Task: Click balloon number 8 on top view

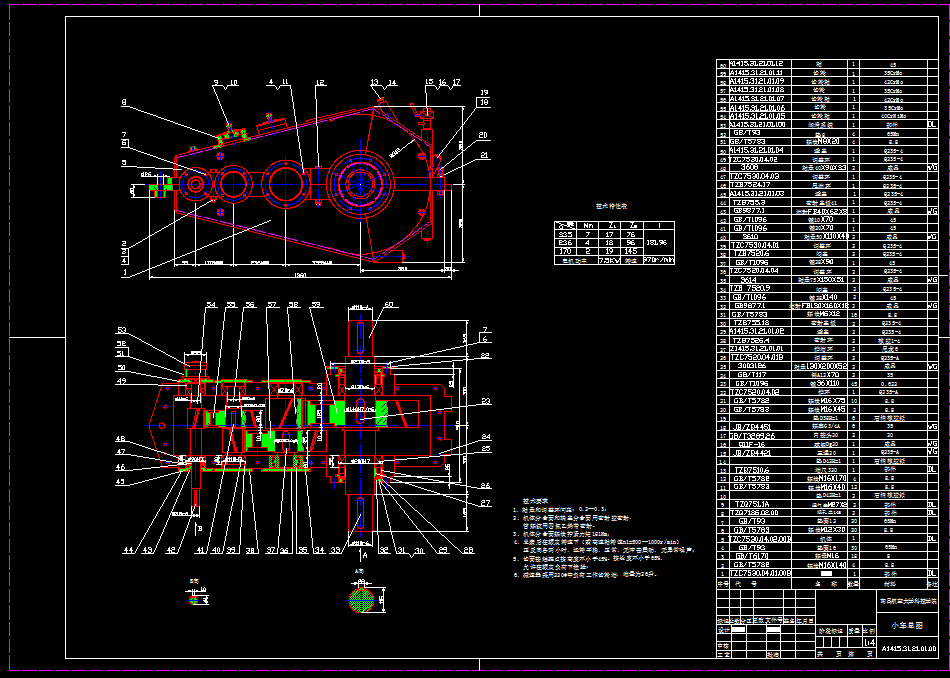Action: point(124,103)
